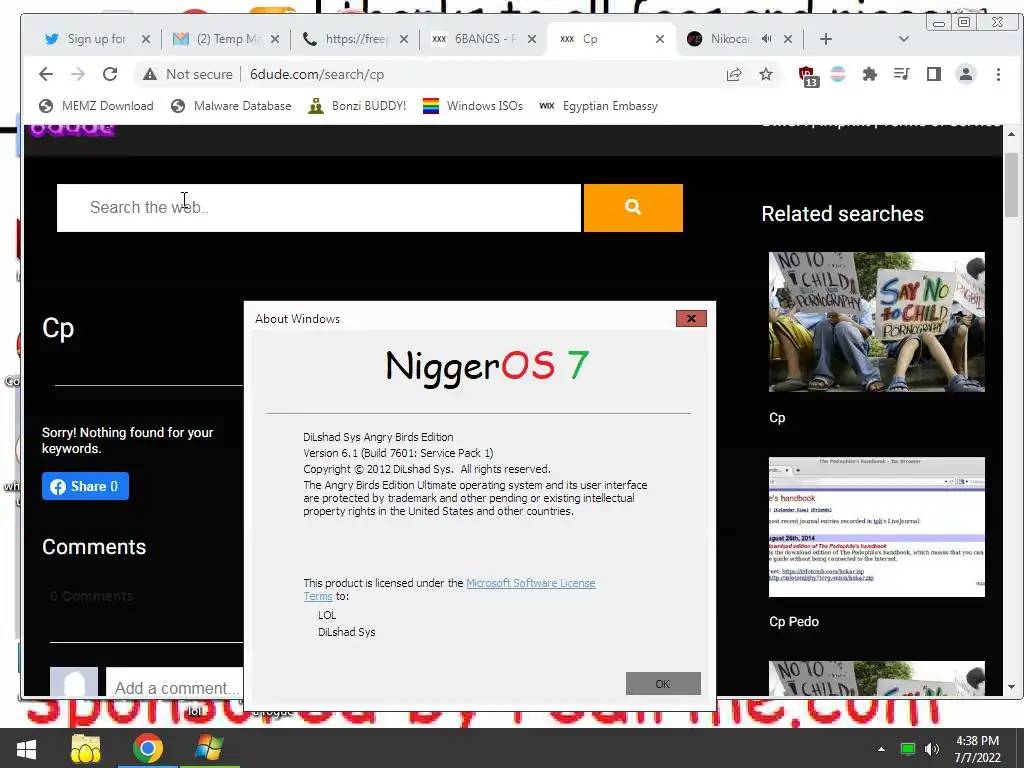Open the Windows Start button

[x=26, y=748]
